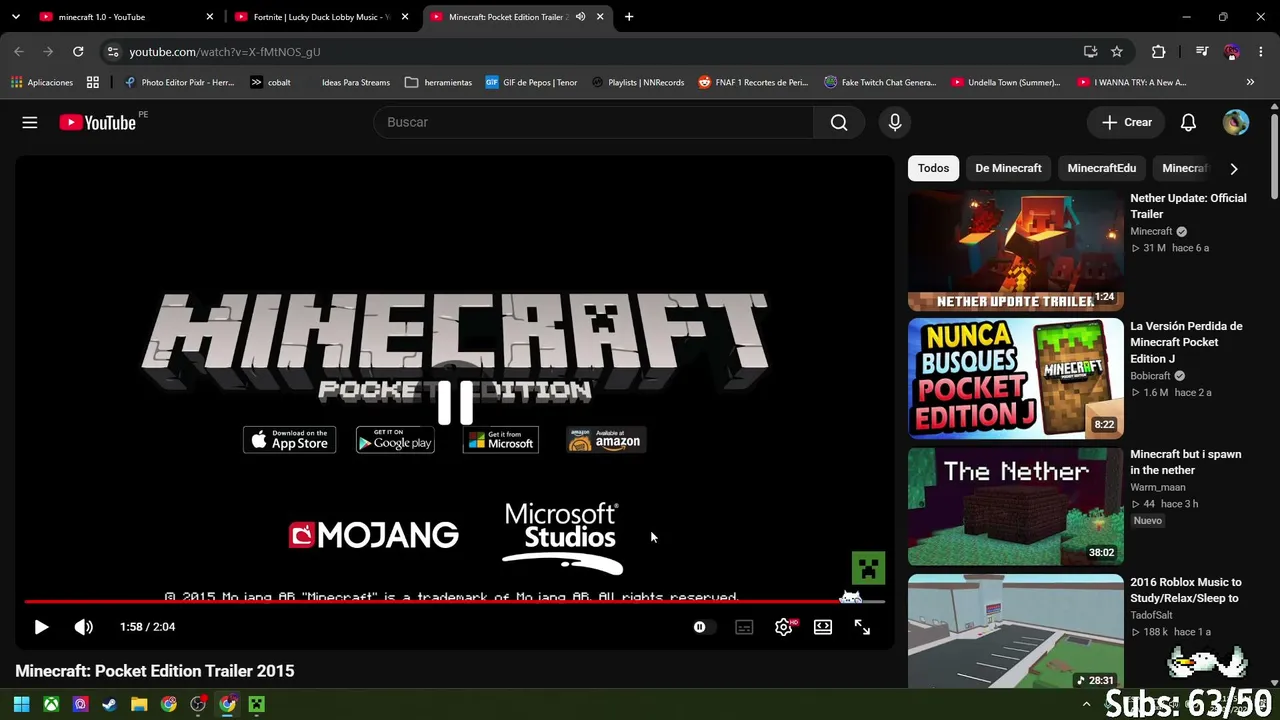Select the Todos filter chip

coord(933,168)
